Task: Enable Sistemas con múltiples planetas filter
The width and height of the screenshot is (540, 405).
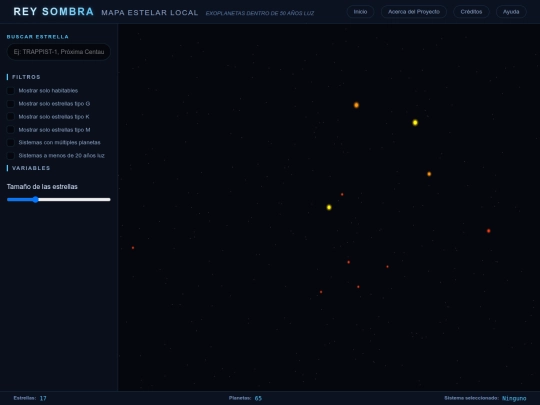Action: pyautogui.click(x=11, y=143)
